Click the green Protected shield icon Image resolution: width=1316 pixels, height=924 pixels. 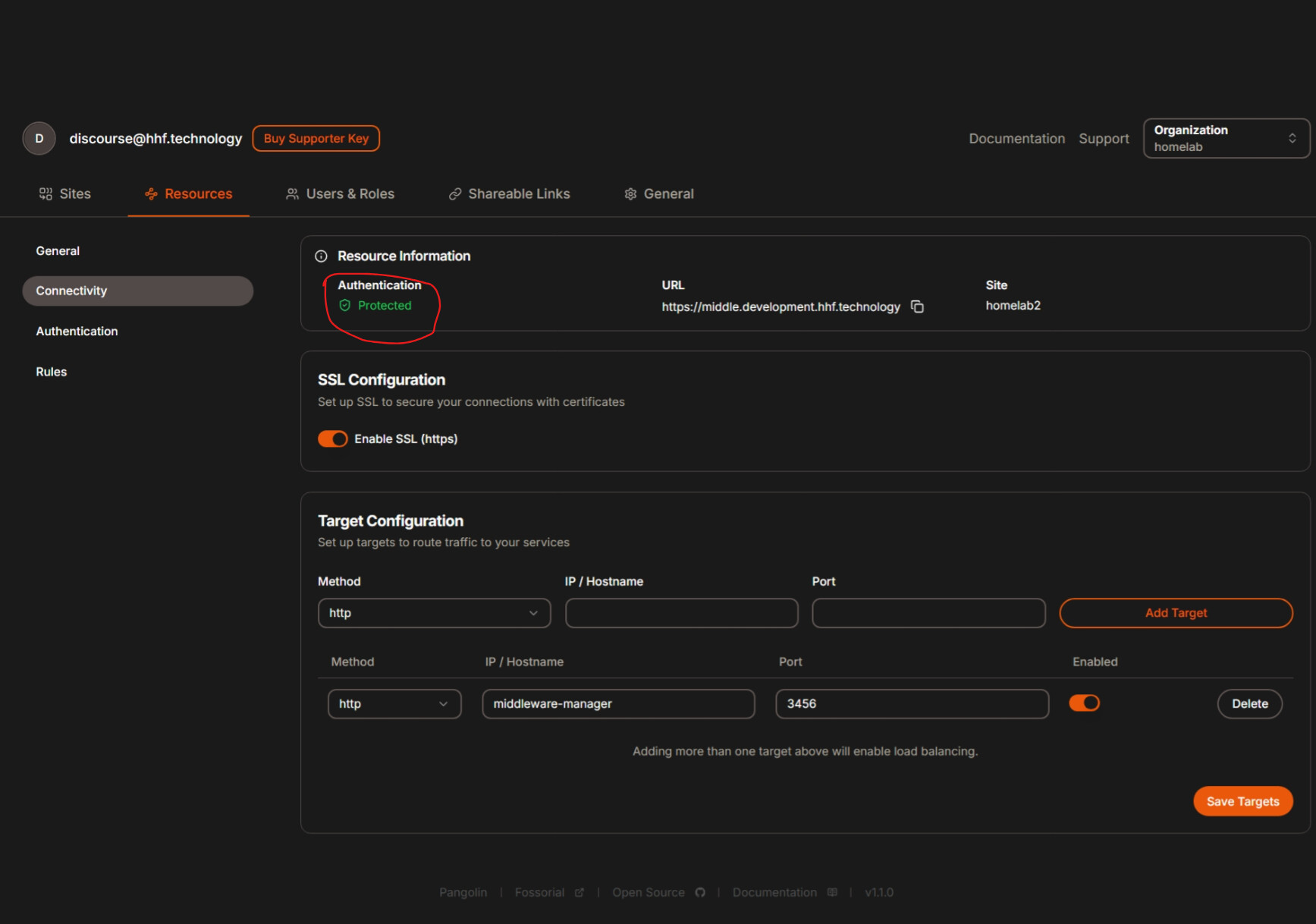pos(345,305)
